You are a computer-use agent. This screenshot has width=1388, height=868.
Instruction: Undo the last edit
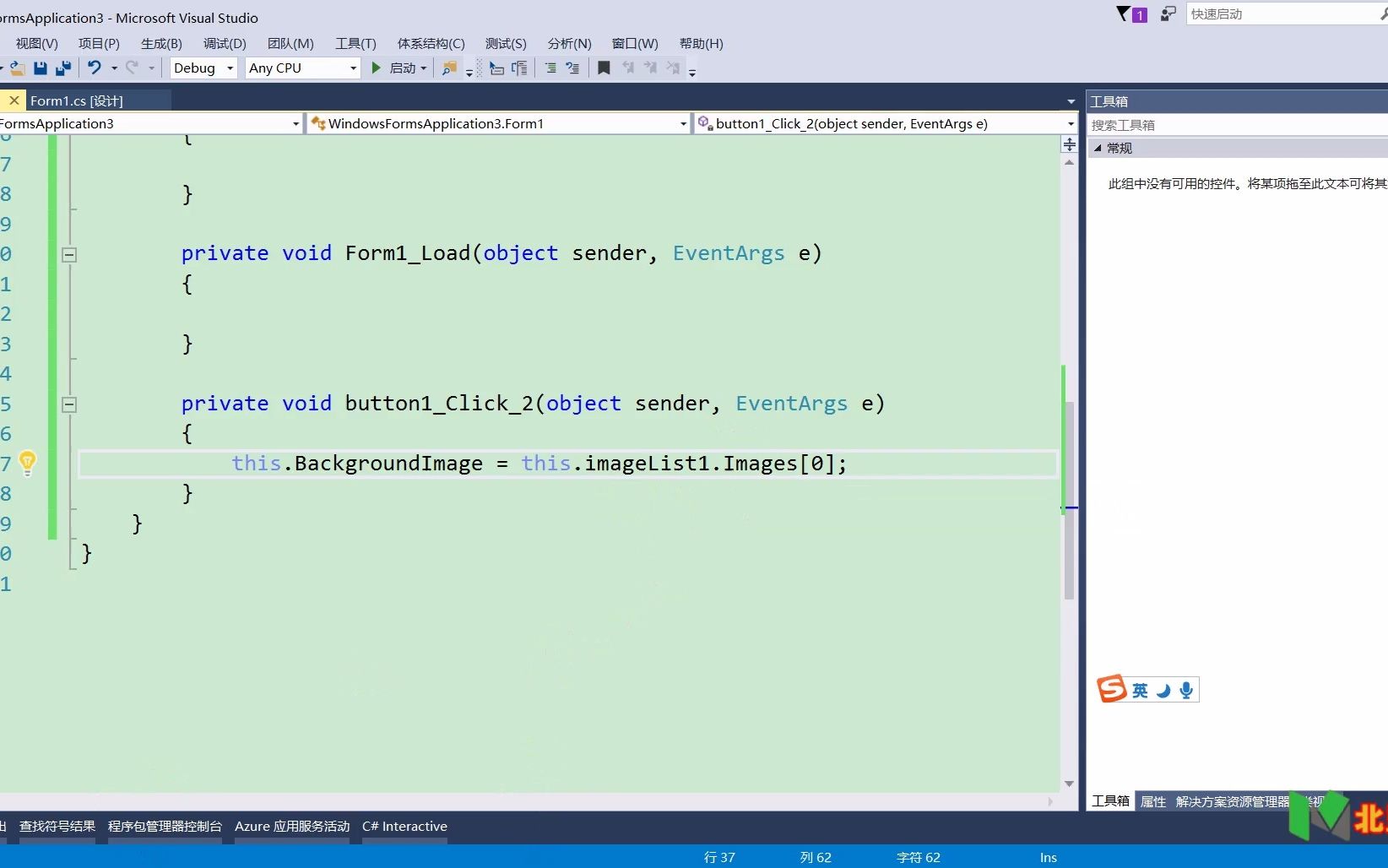(95, 68)
